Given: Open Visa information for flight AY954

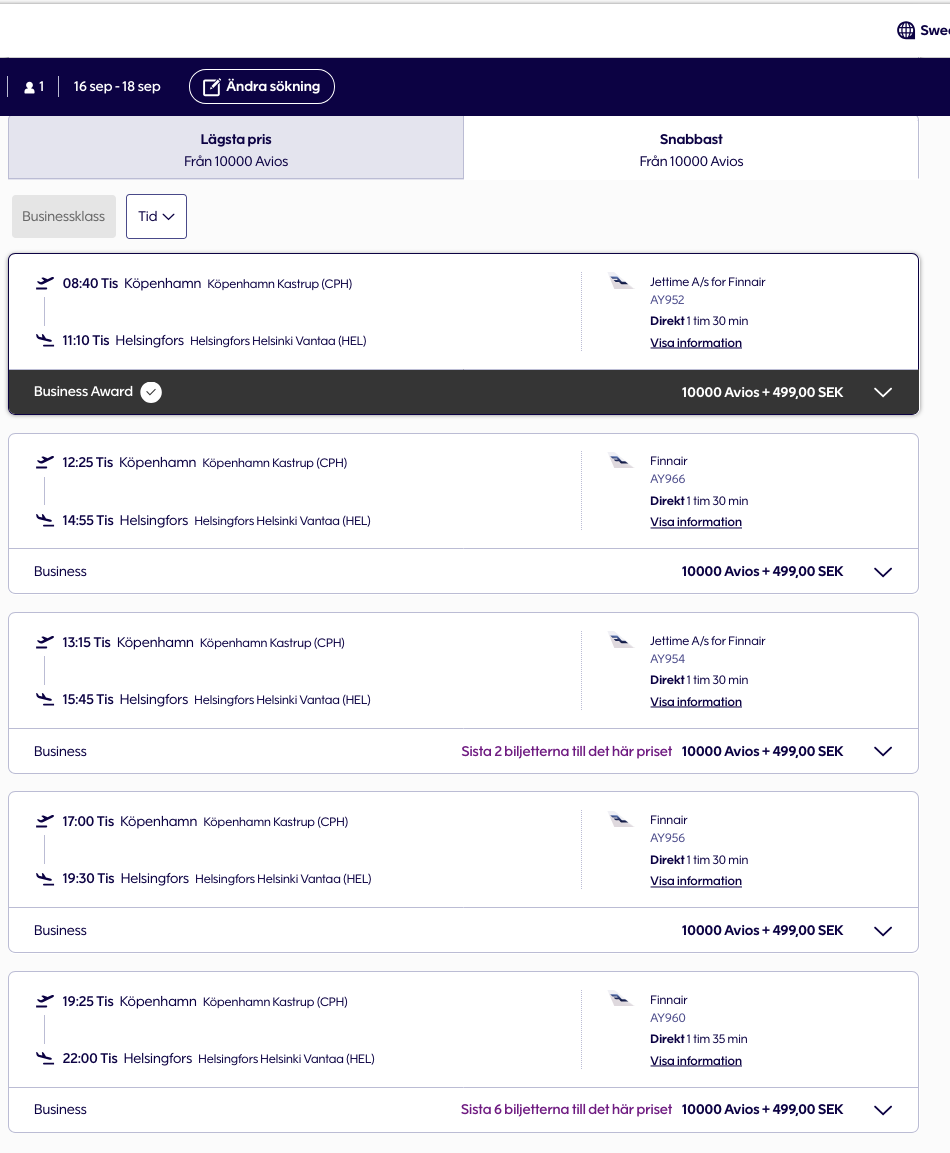Looking at the screenshot, I should coord(696,701).
